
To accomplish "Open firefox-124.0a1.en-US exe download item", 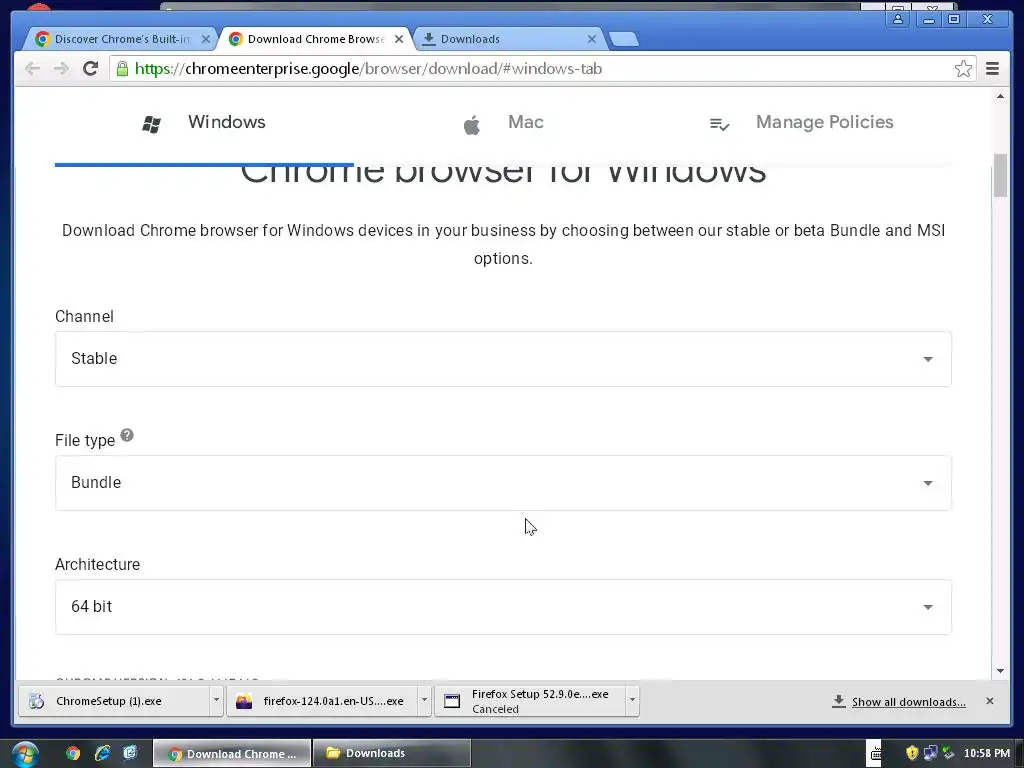I will click(322, 701).
